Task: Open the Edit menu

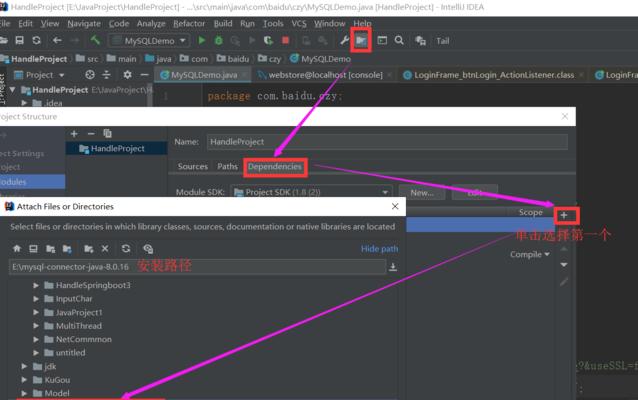Action: tap(25, 24)
